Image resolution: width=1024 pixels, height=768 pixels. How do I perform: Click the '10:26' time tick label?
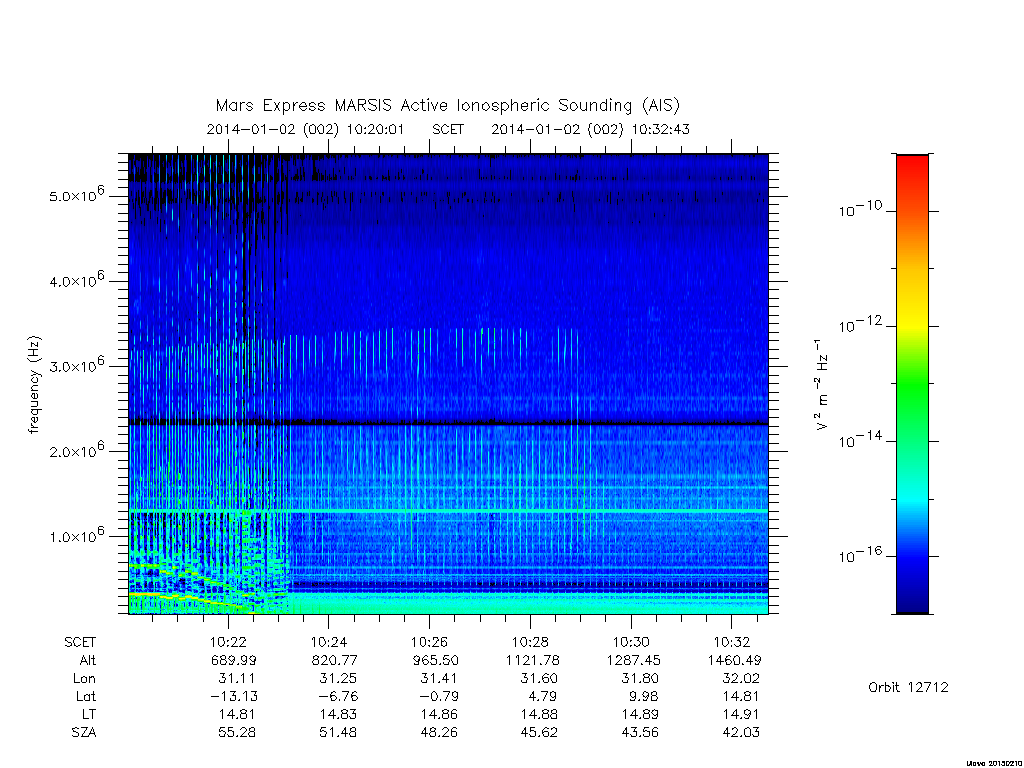(x=429, y=642)
